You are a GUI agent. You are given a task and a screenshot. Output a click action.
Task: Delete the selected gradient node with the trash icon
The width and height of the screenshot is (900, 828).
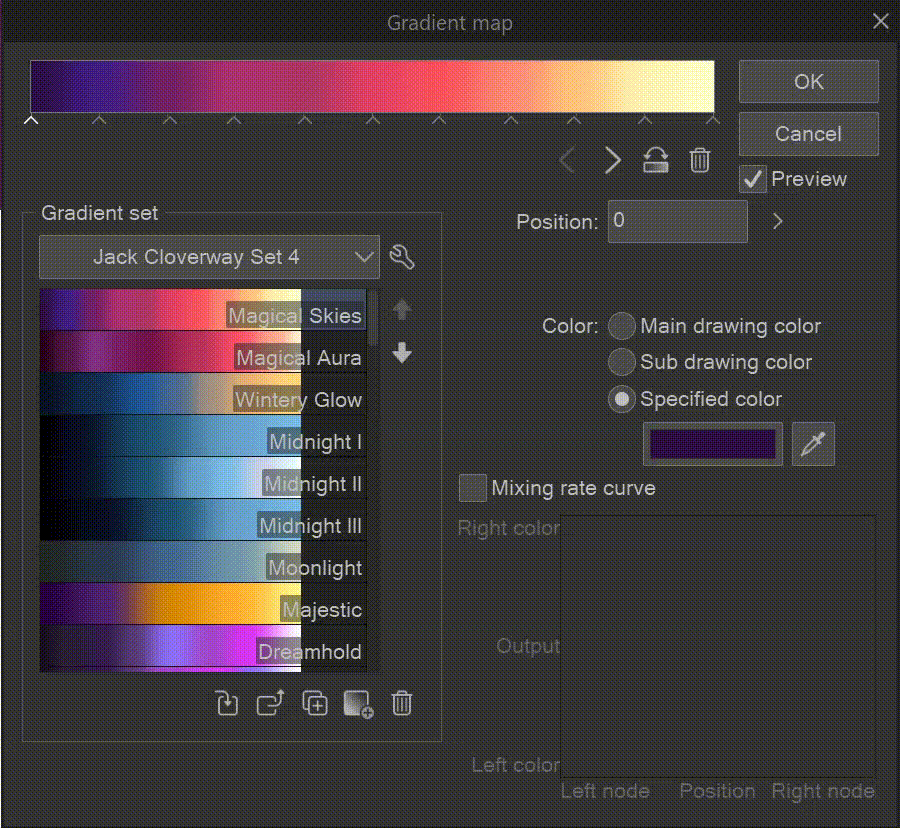click(700, 160)
